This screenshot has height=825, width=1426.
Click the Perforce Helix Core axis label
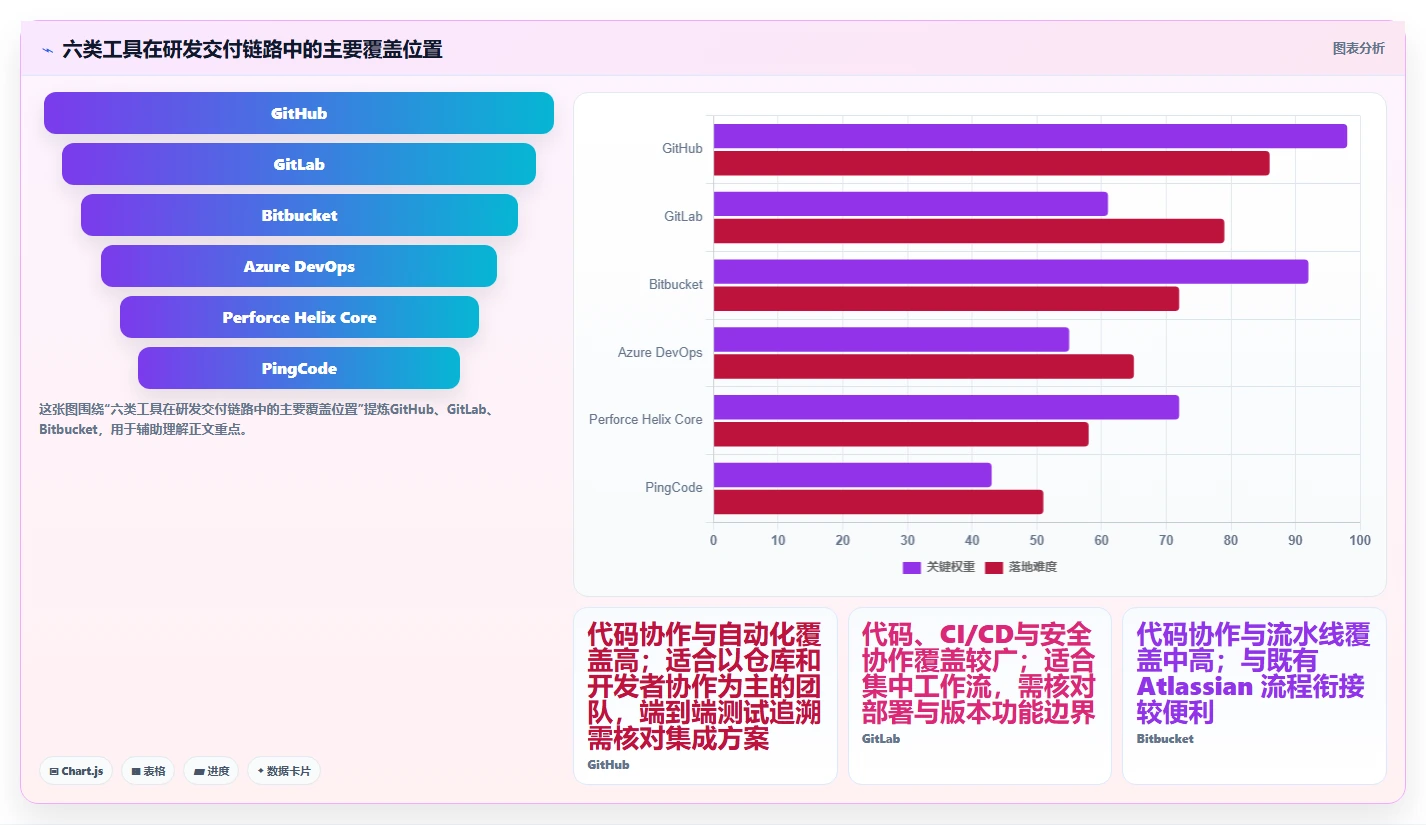pyautogui.click(x=646, y=419)
